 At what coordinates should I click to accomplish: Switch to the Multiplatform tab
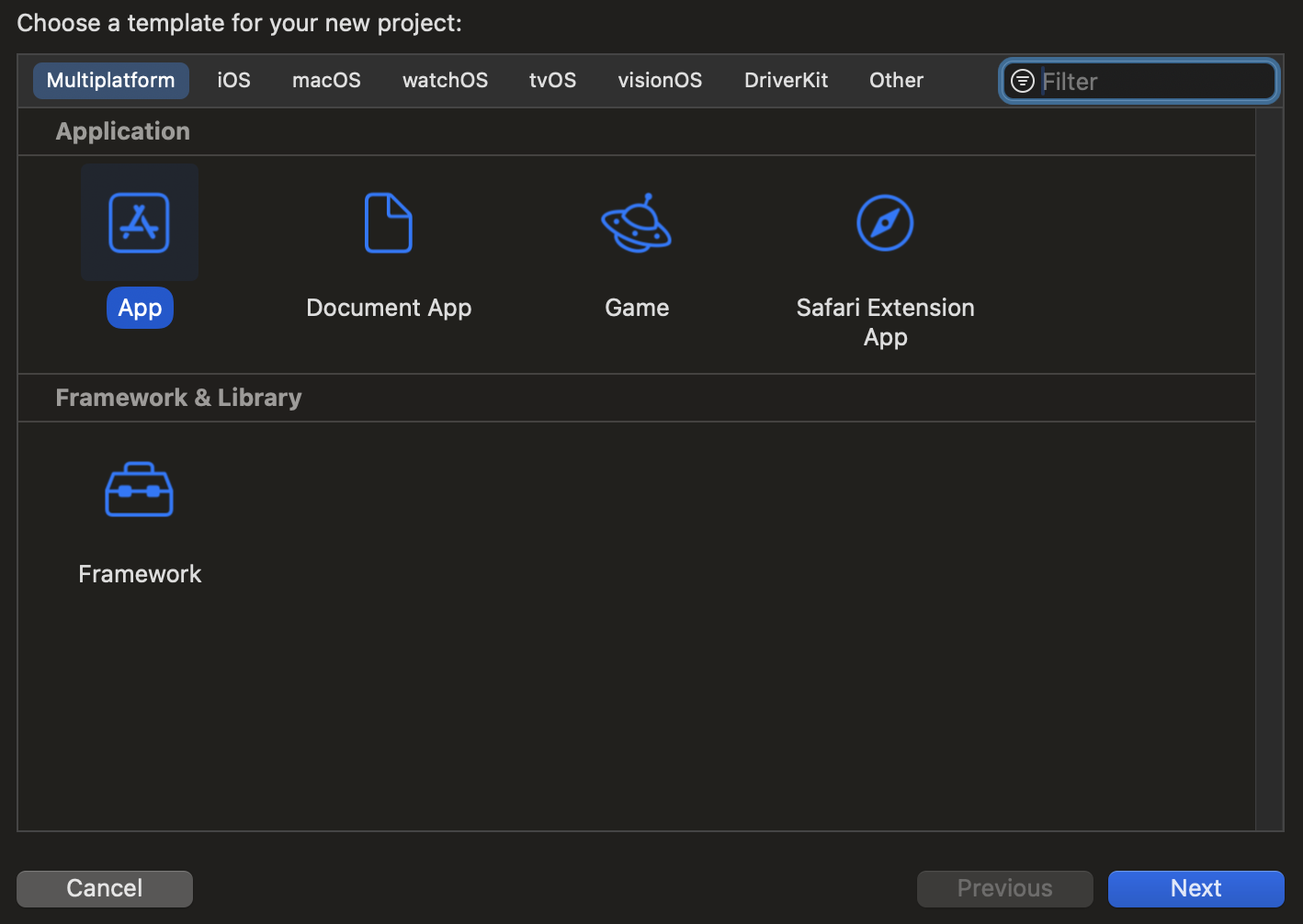pos(111,80)
